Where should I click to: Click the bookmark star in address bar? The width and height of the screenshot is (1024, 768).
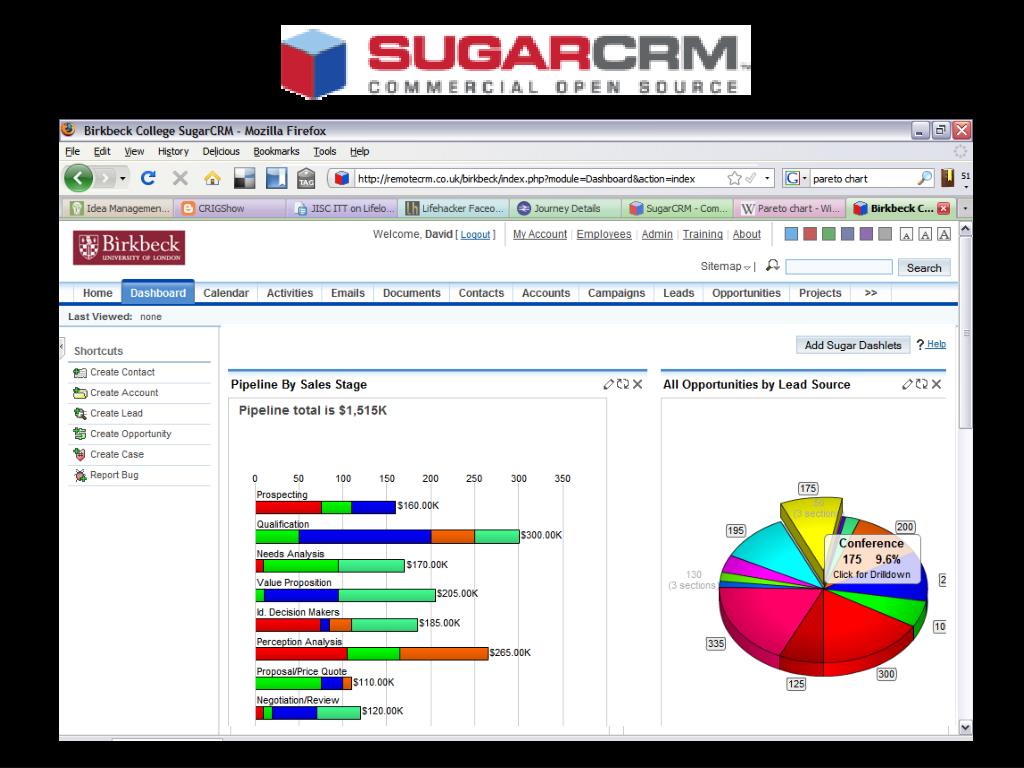(734, 178)
